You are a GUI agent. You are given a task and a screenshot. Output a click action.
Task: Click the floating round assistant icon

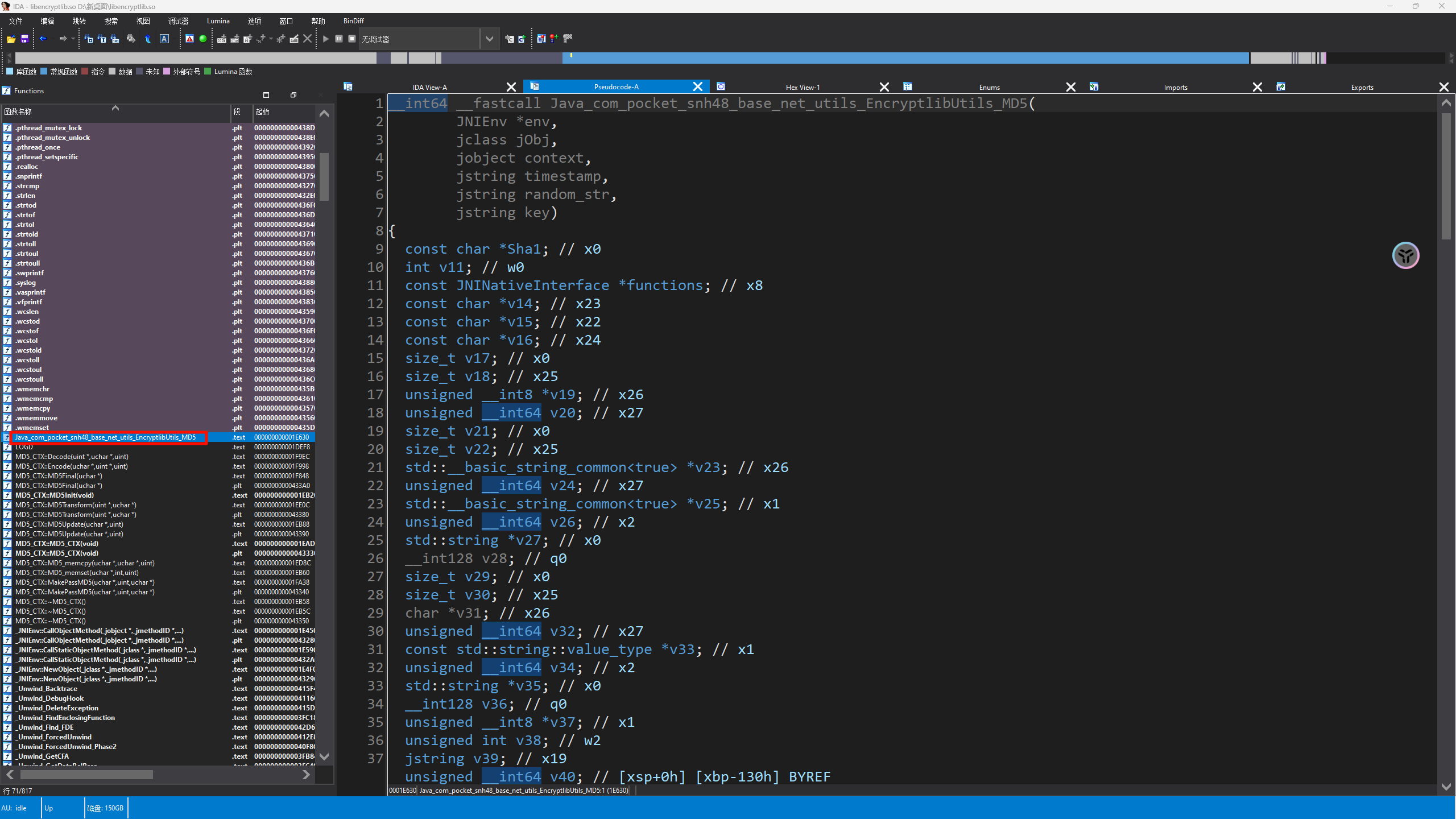pos(1405,255)
